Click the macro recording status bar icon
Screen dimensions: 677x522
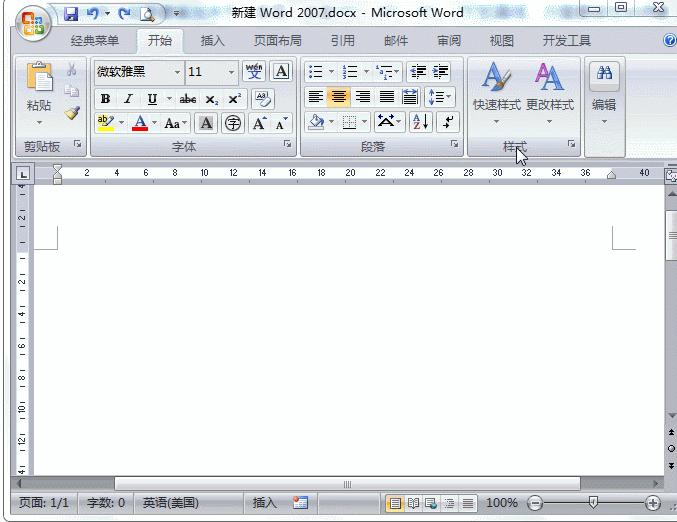pos(300,503)
